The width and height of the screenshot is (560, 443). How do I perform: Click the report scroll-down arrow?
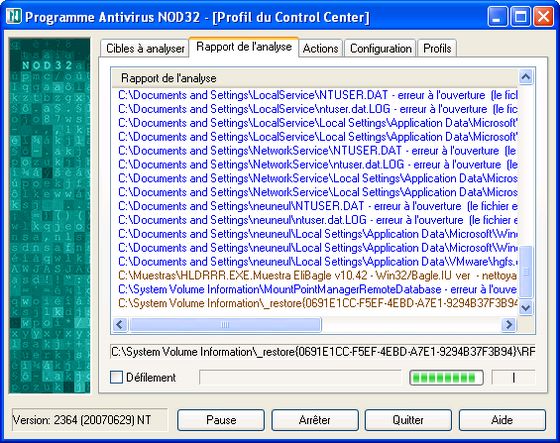(526, 307)
